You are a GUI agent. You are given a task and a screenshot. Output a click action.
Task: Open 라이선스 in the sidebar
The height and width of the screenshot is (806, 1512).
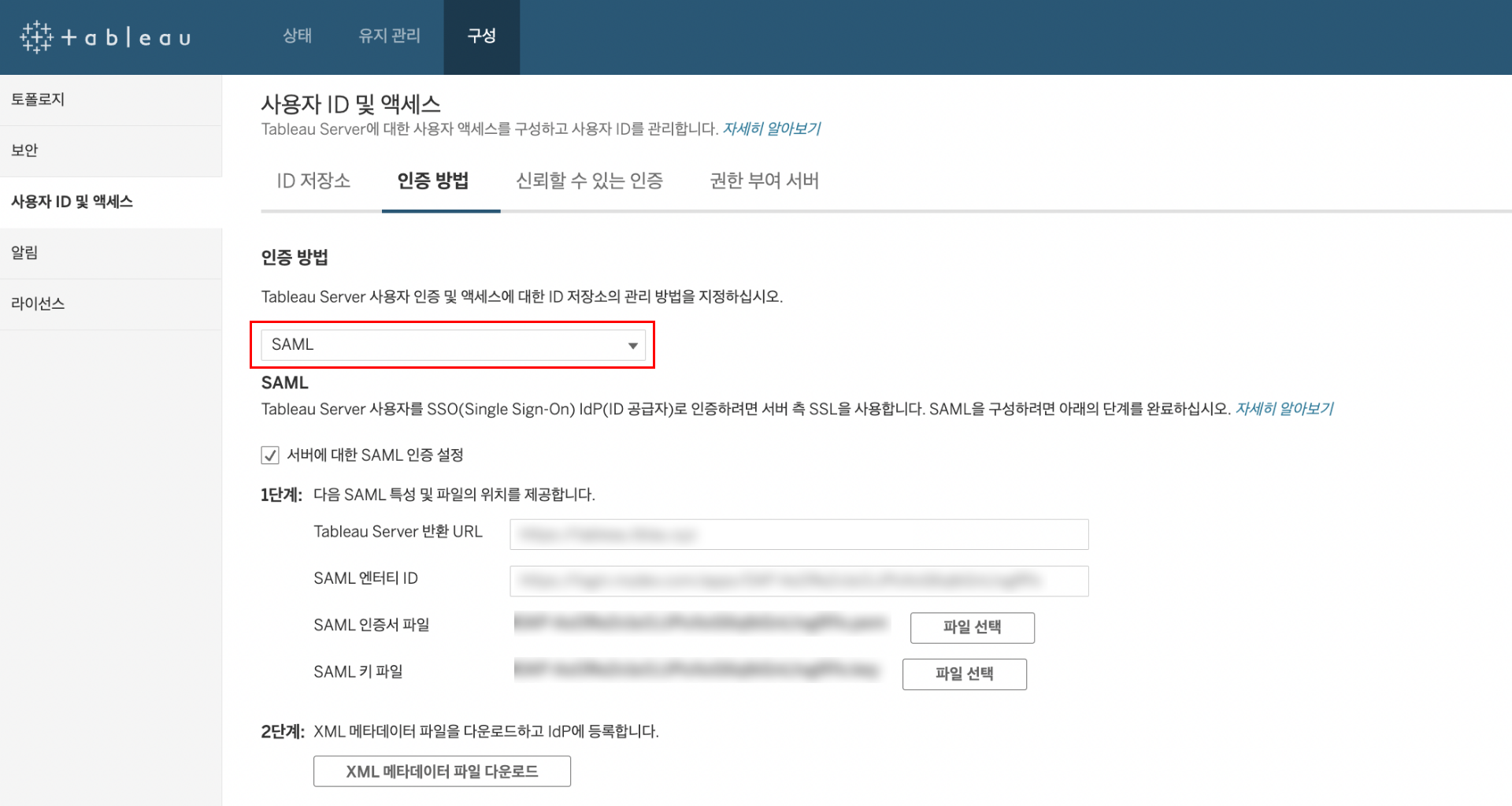[x=110, y=304]
